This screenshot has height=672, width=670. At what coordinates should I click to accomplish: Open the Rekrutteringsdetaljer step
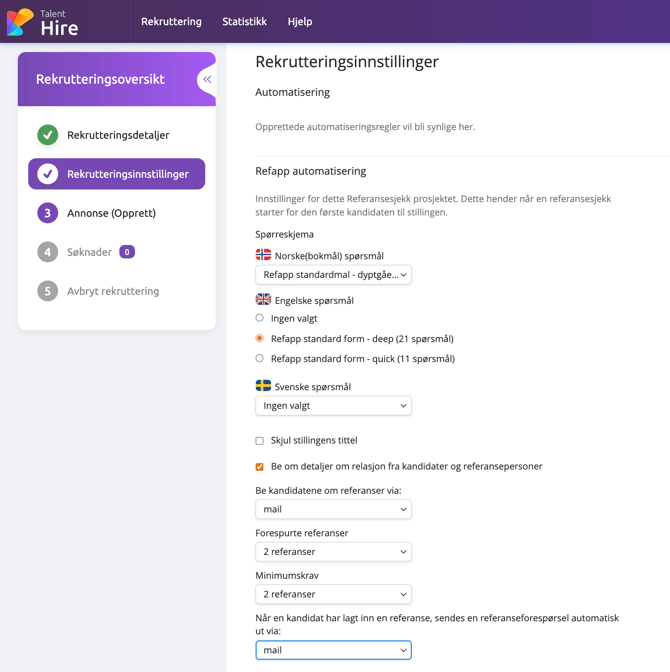click(x=118, y=135)
